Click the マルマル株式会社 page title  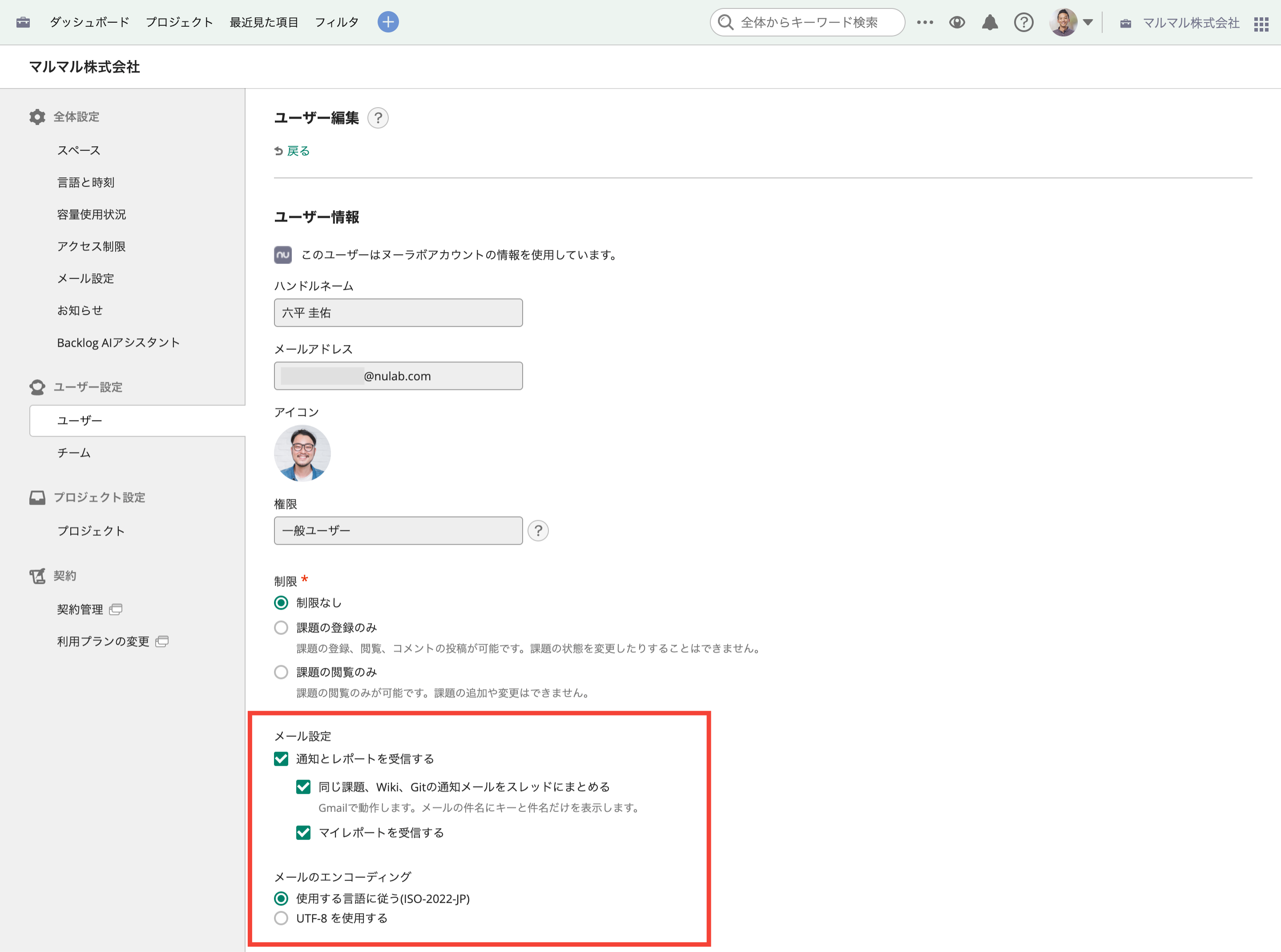tap(85, 67)
